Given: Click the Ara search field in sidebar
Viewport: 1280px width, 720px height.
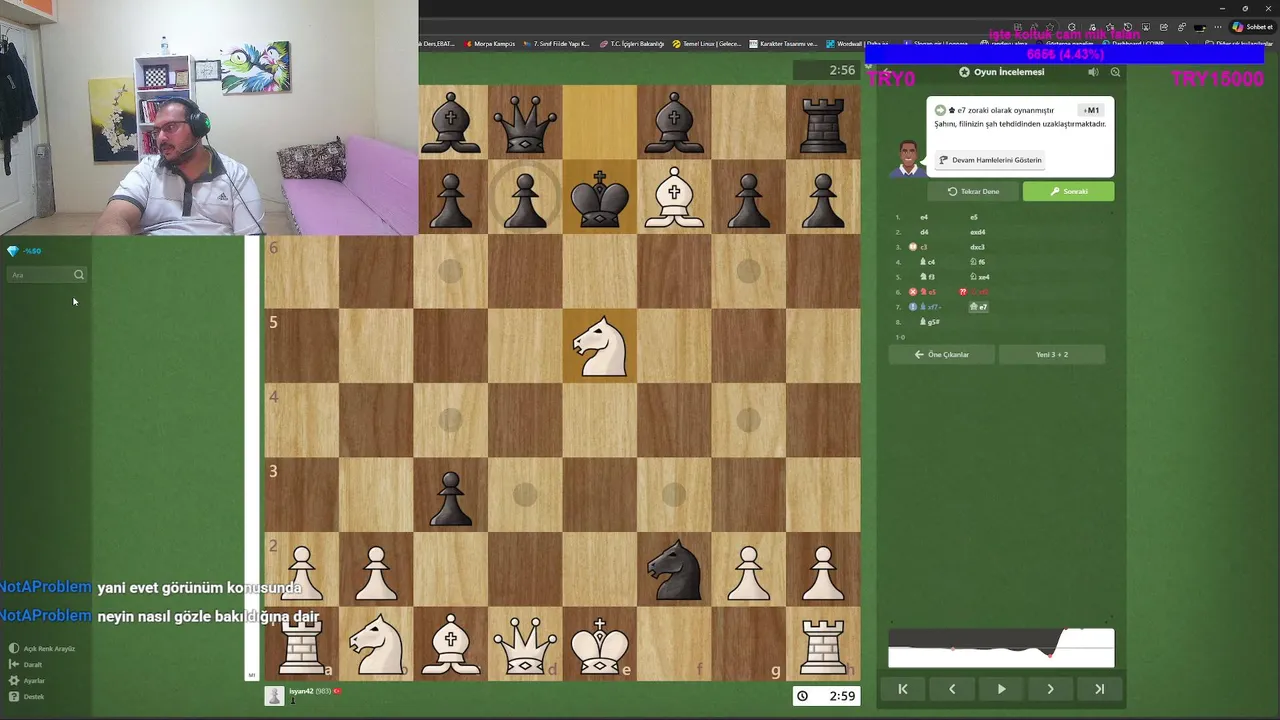Looking at the screenshot, I should click(47, 275).
